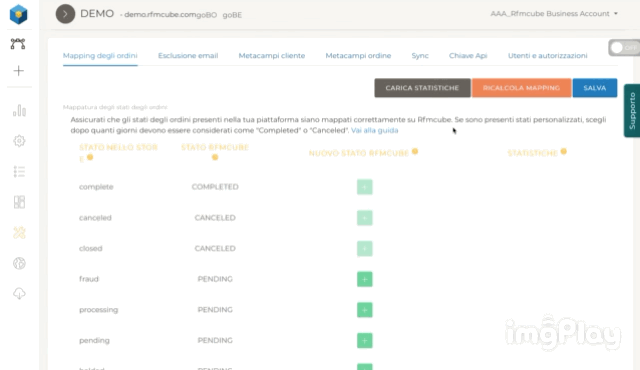Click PENDING state in fraud row
This screenshot has width=640, height=370.
215,279
